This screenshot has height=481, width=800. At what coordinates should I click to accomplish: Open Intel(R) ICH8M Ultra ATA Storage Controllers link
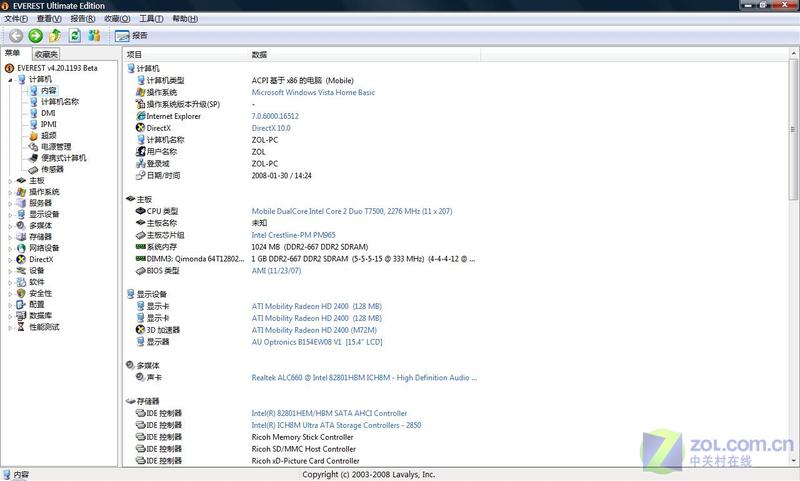click(x=336, y=425)
